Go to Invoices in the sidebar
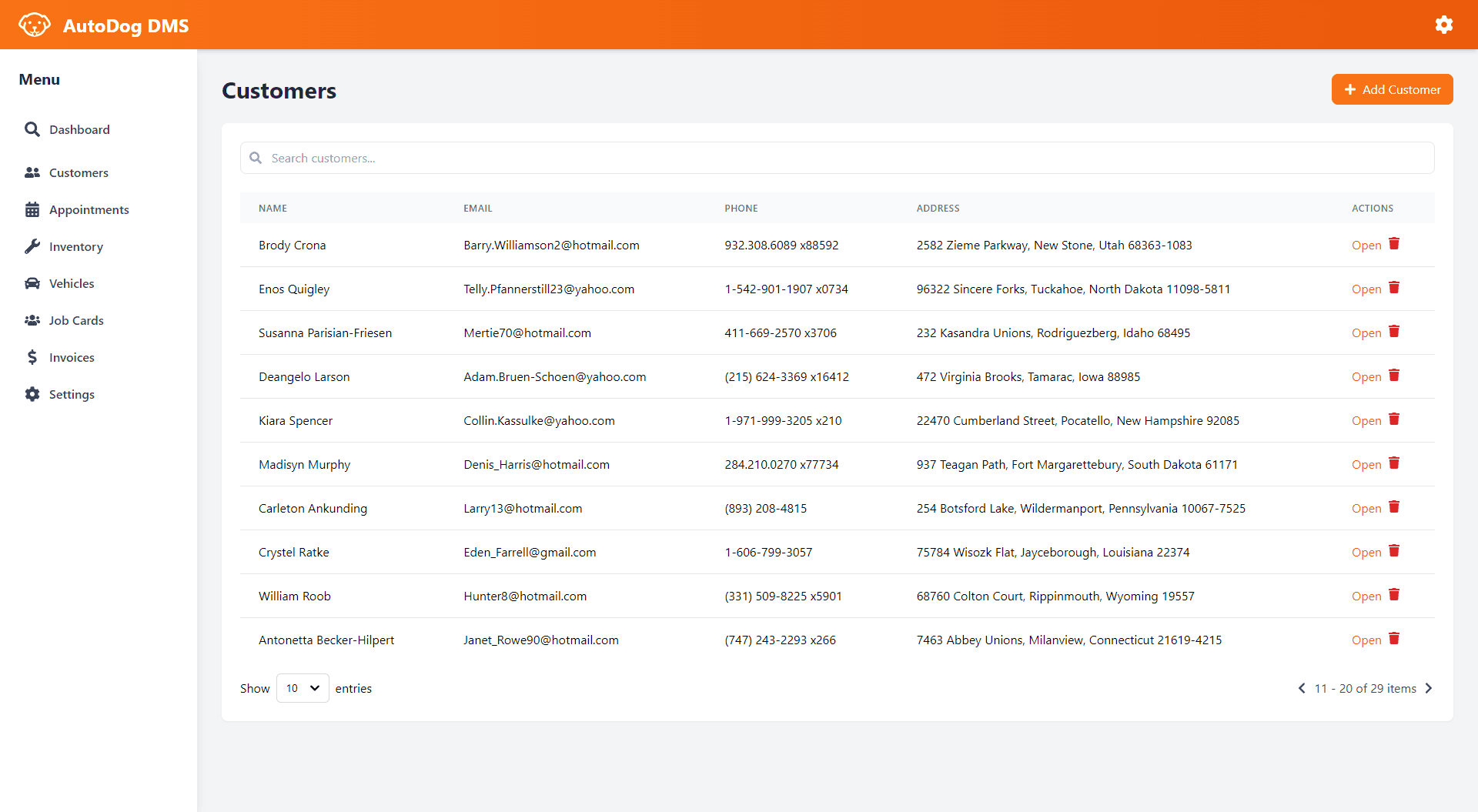The height and width of the screenshot is (812, 1478). (72, 357)
